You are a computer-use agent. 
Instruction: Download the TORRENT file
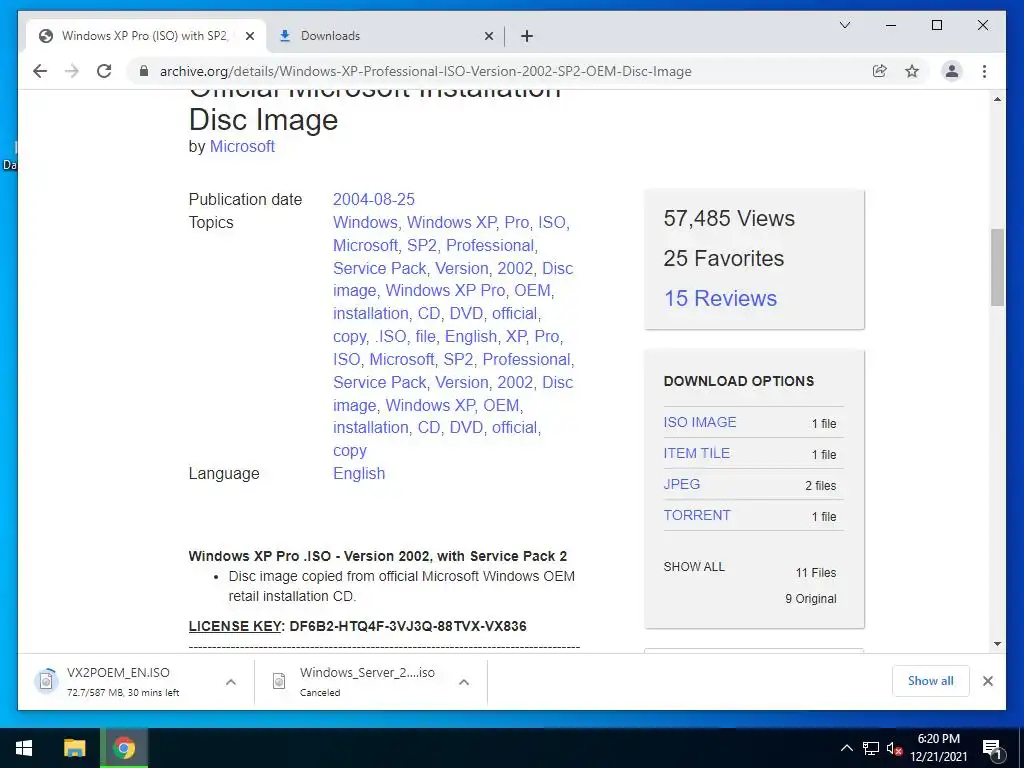(x=697, y=515)
